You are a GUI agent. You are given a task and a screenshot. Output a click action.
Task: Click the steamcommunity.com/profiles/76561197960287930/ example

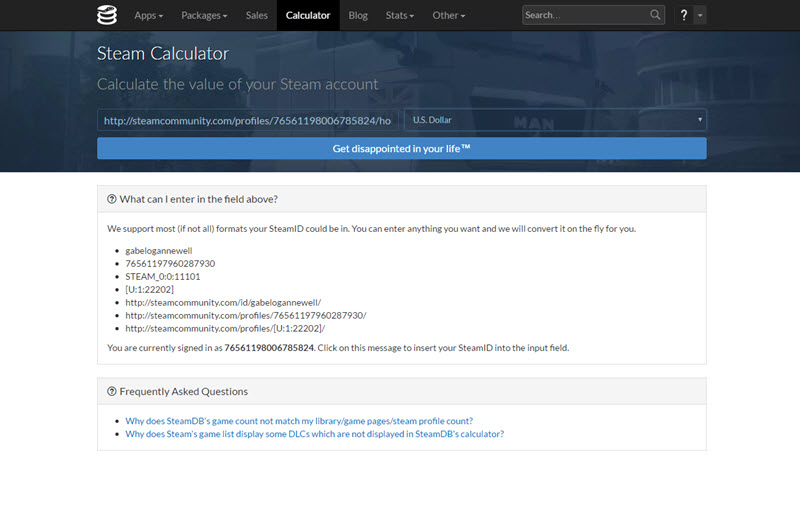pyautogui.click(x=246, y=316)
